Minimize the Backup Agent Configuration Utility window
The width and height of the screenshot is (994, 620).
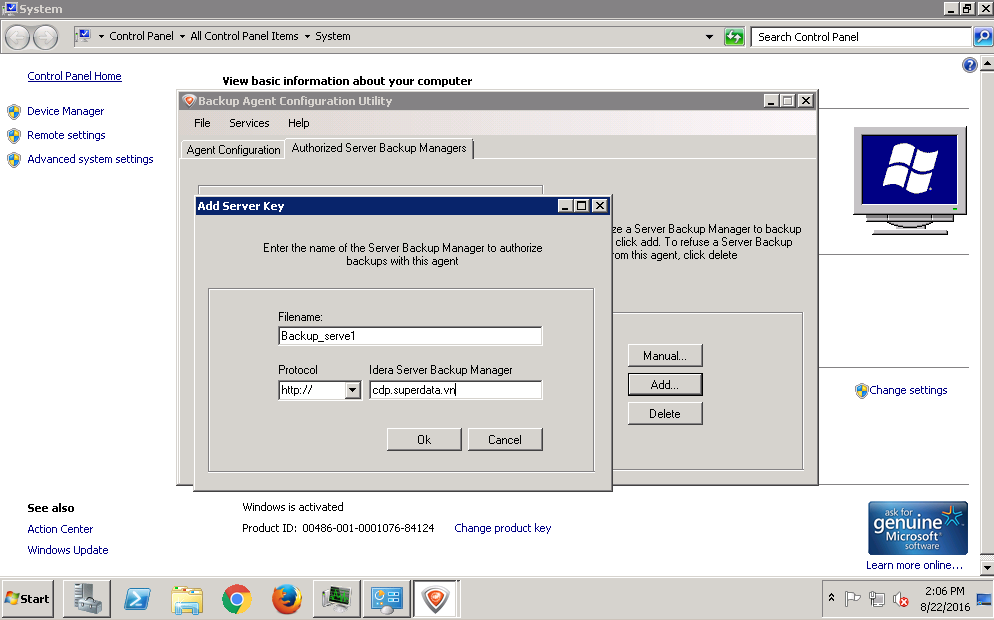coord(771,101)
